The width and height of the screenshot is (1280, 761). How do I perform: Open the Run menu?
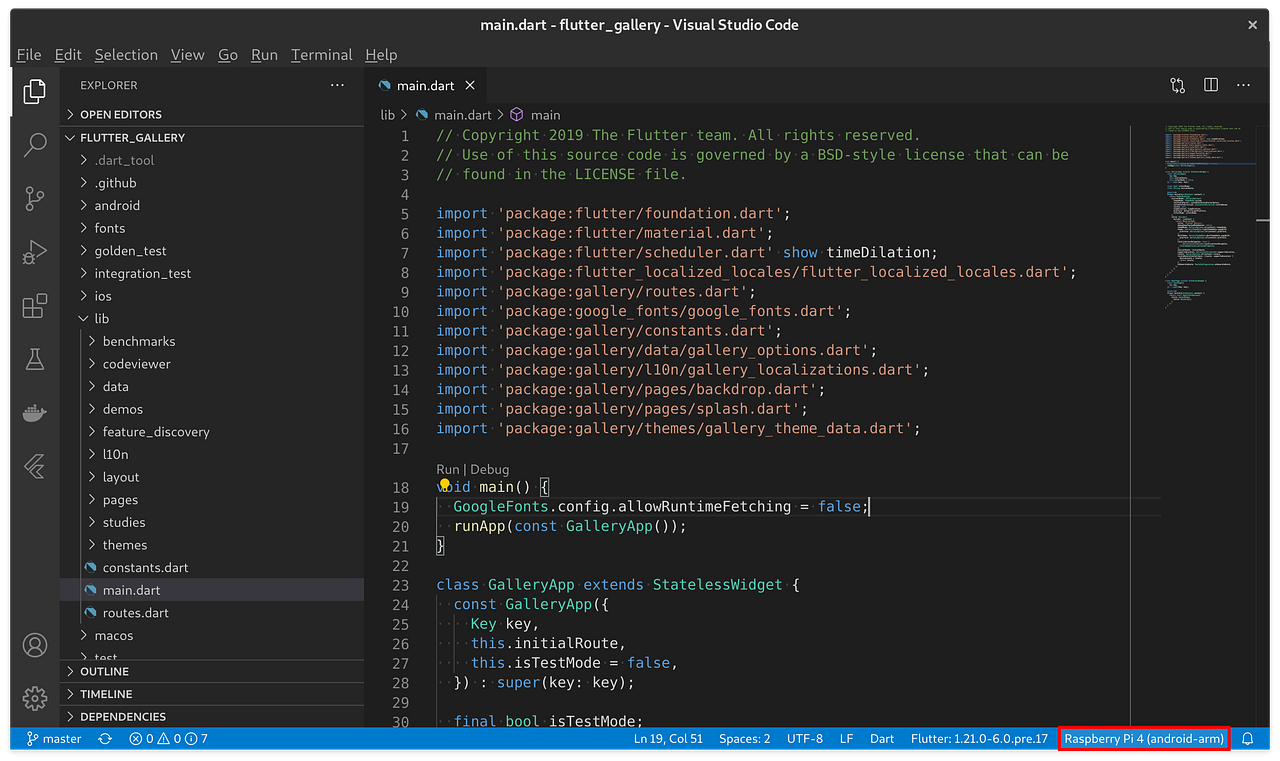[264, 55]
